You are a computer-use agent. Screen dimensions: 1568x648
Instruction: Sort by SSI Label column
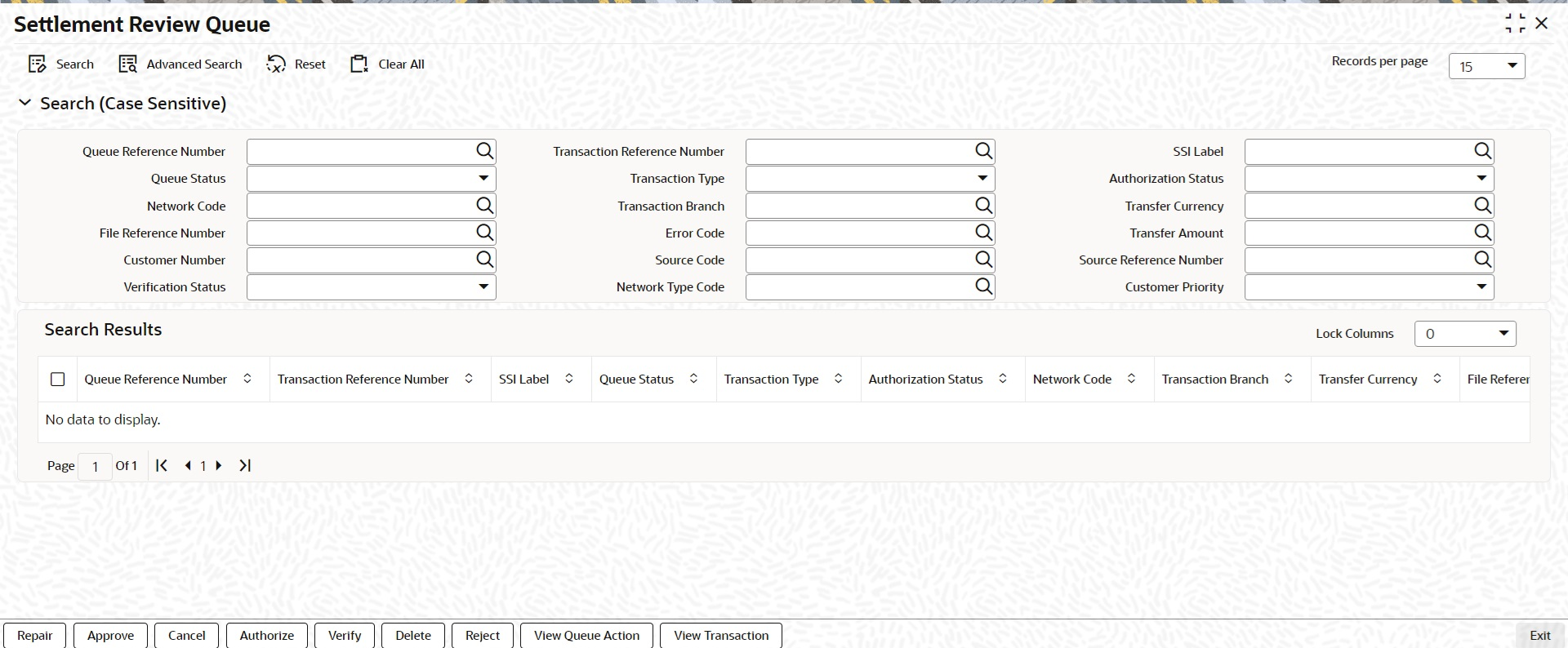point(569,379)
